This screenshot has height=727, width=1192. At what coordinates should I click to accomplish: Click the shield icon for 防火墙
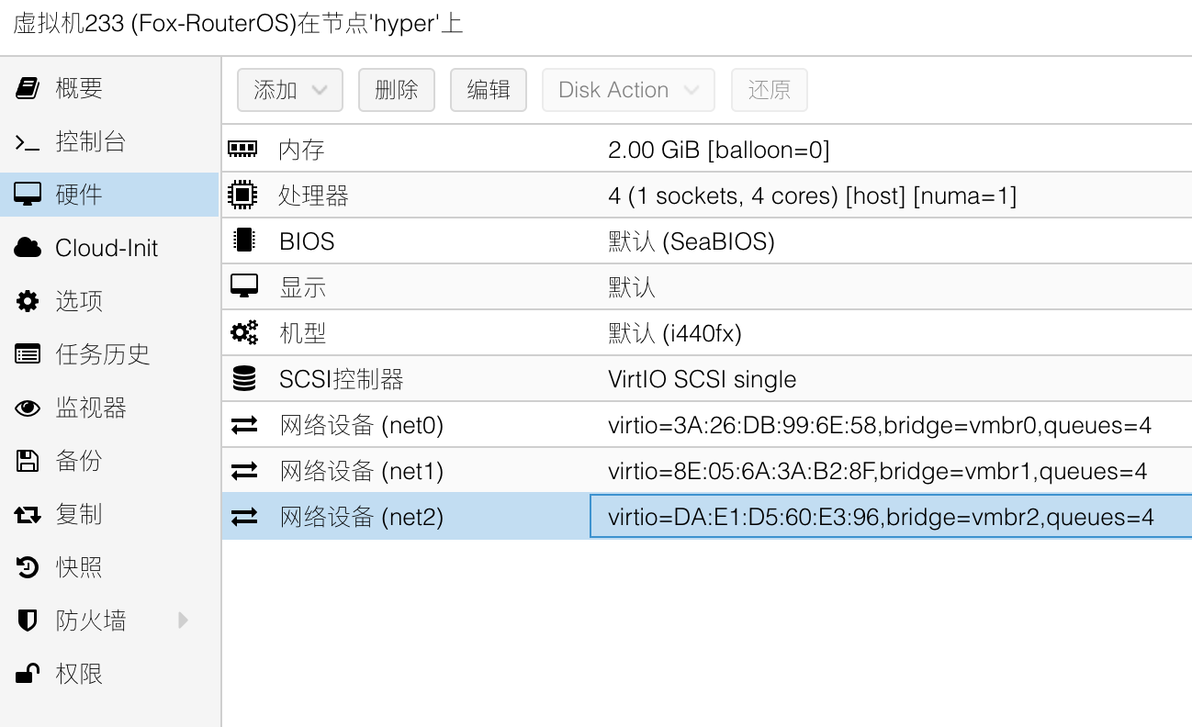(x=28, y=621)
